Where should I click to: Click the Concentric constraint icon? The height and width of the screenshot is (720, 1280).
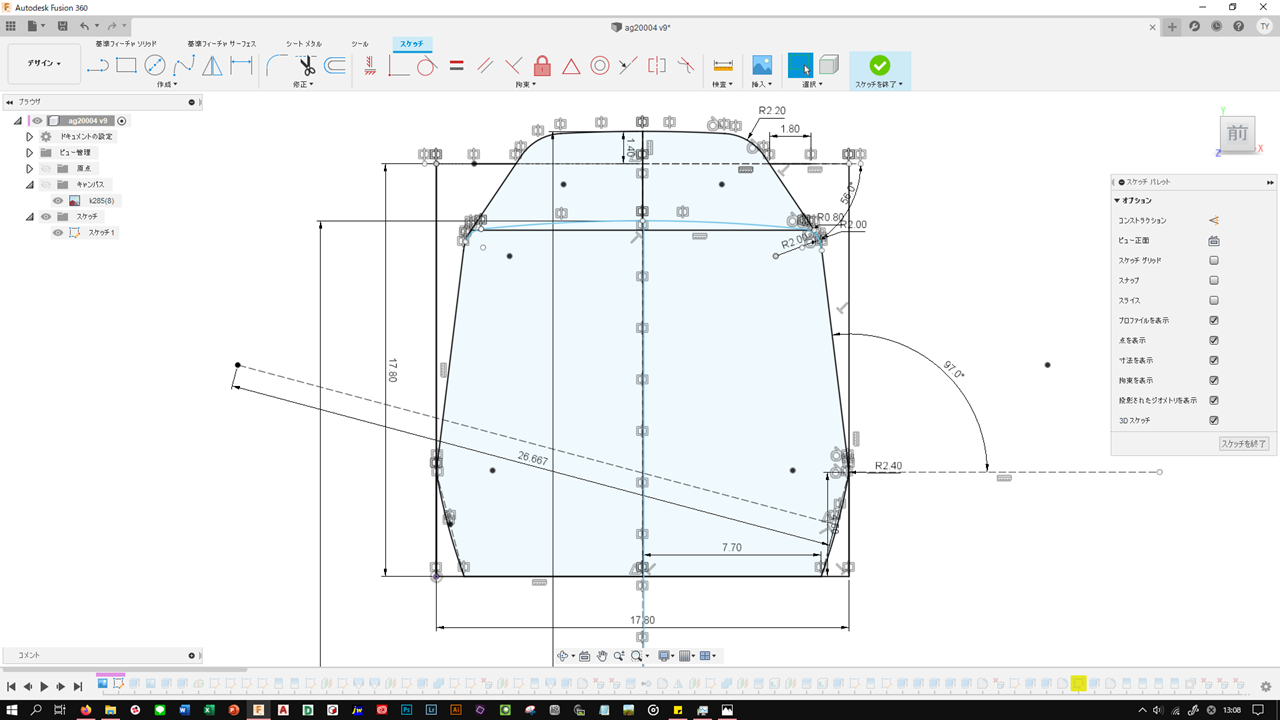click(x=600, y=66)
